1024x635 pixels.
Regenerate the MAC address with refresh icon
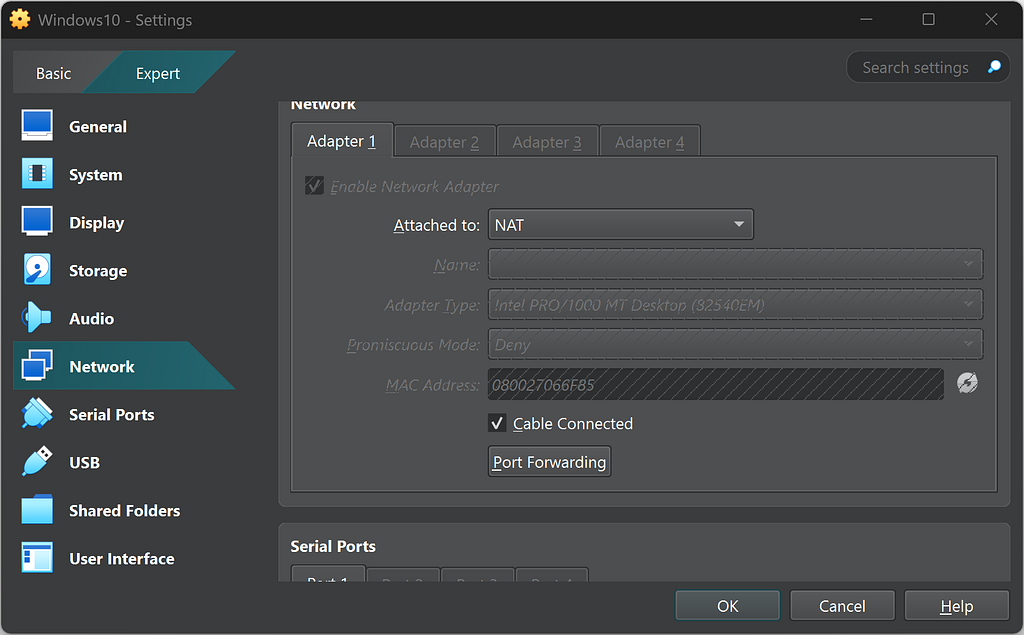pyautogui.click(x=966, y=383)
